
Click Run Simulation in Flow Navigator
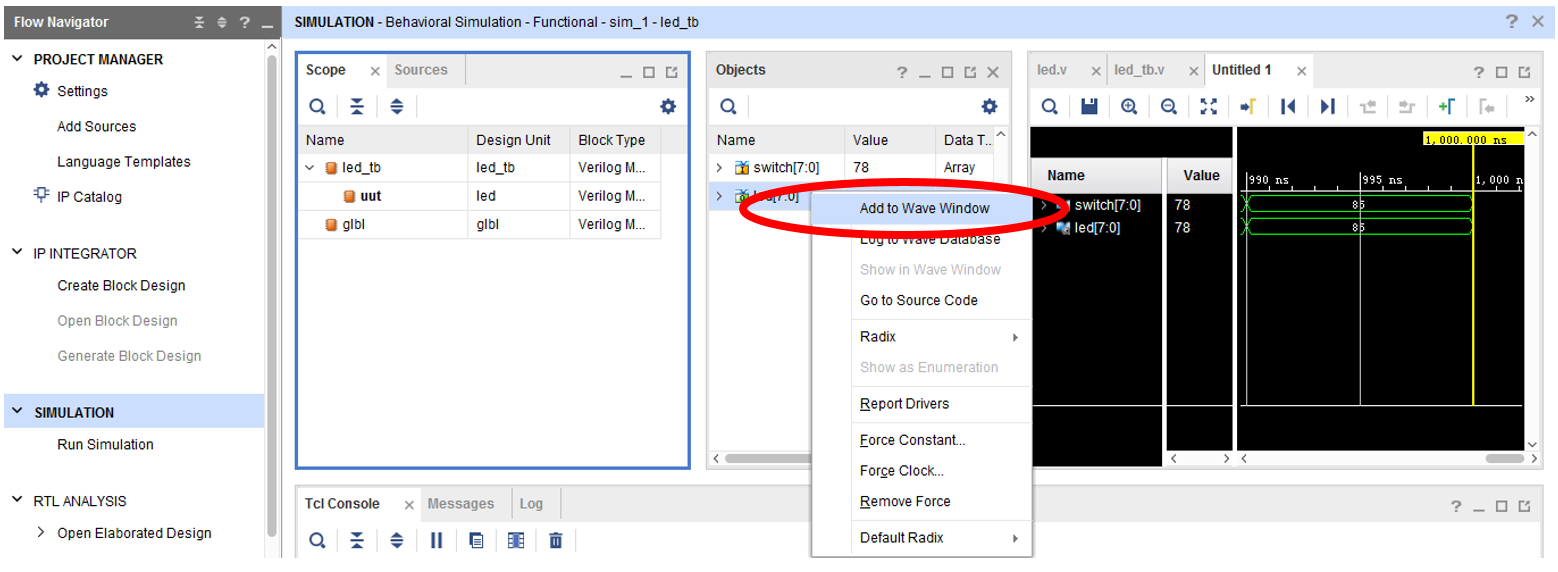[x=105, y=445]
